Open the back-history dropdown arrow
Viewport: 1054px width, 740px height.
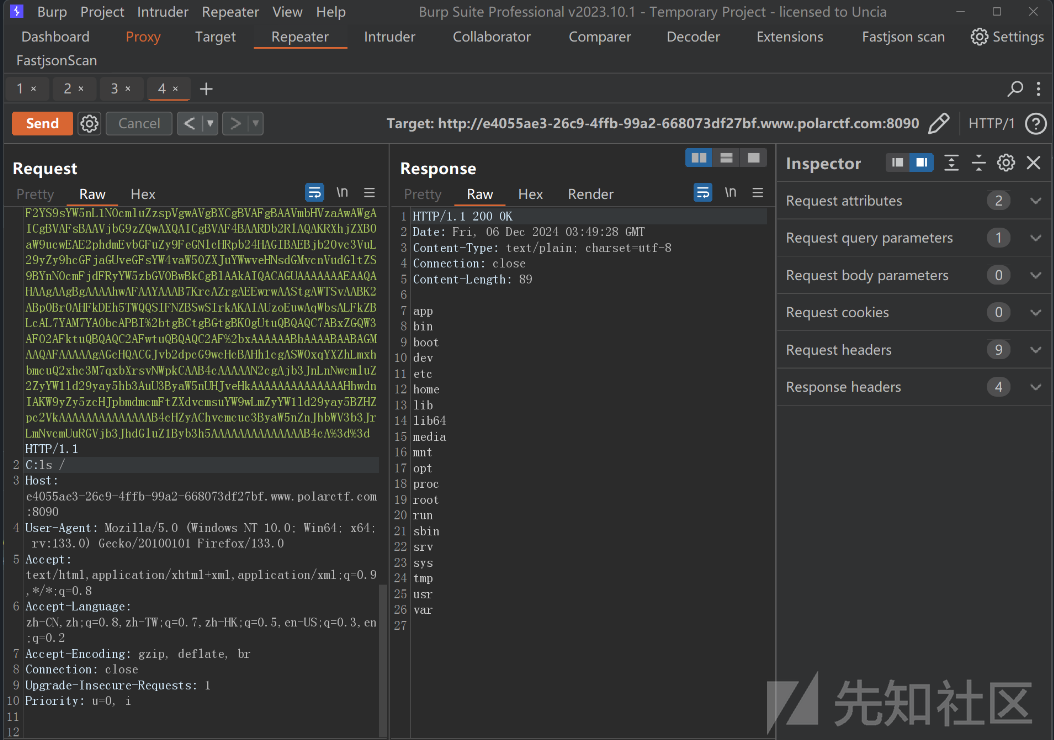(x=210, y=124)
